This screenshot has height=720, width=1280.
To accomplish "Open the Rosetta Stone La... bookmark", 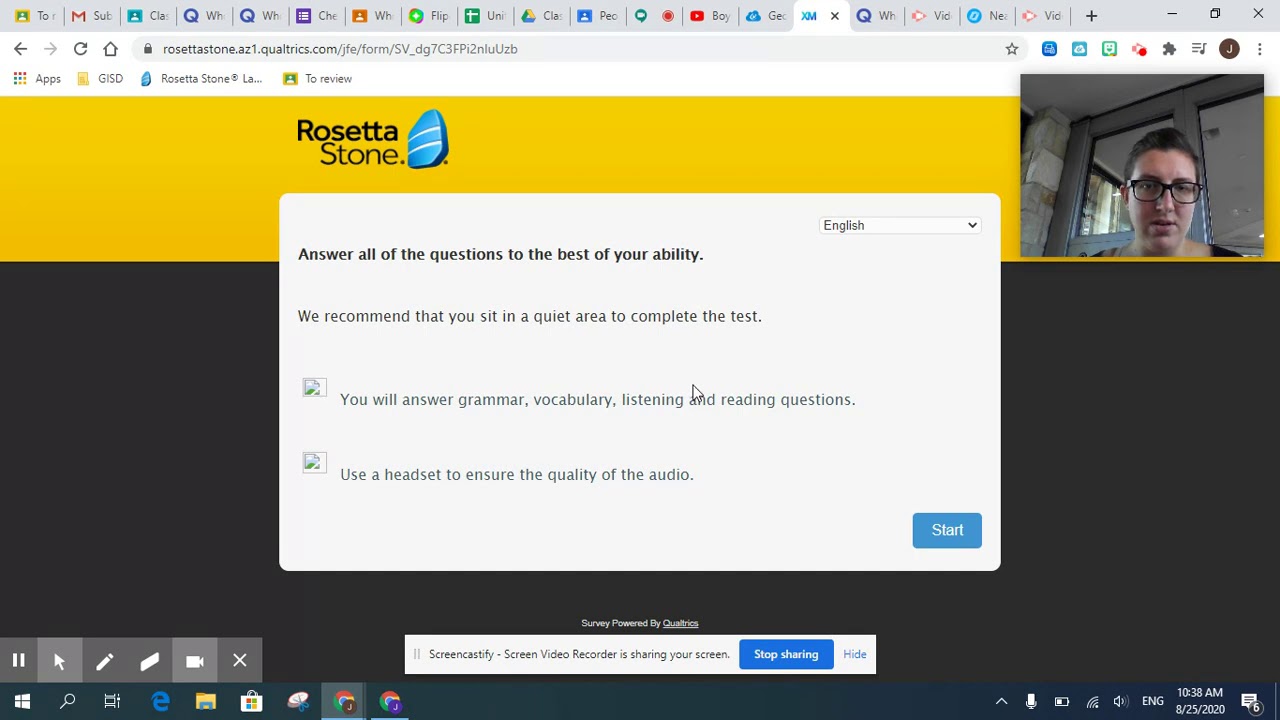I will click(200, 78).
